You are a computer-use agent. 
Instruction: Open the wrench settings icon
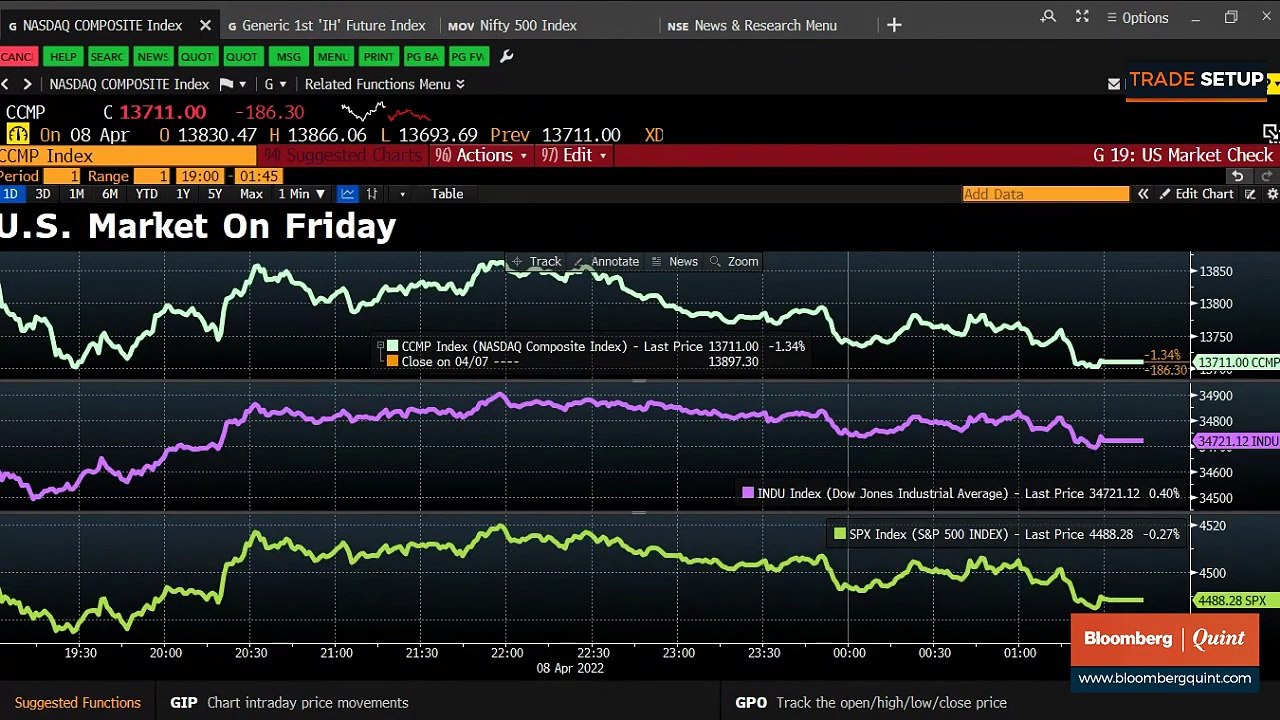click(x=506, y=57)
